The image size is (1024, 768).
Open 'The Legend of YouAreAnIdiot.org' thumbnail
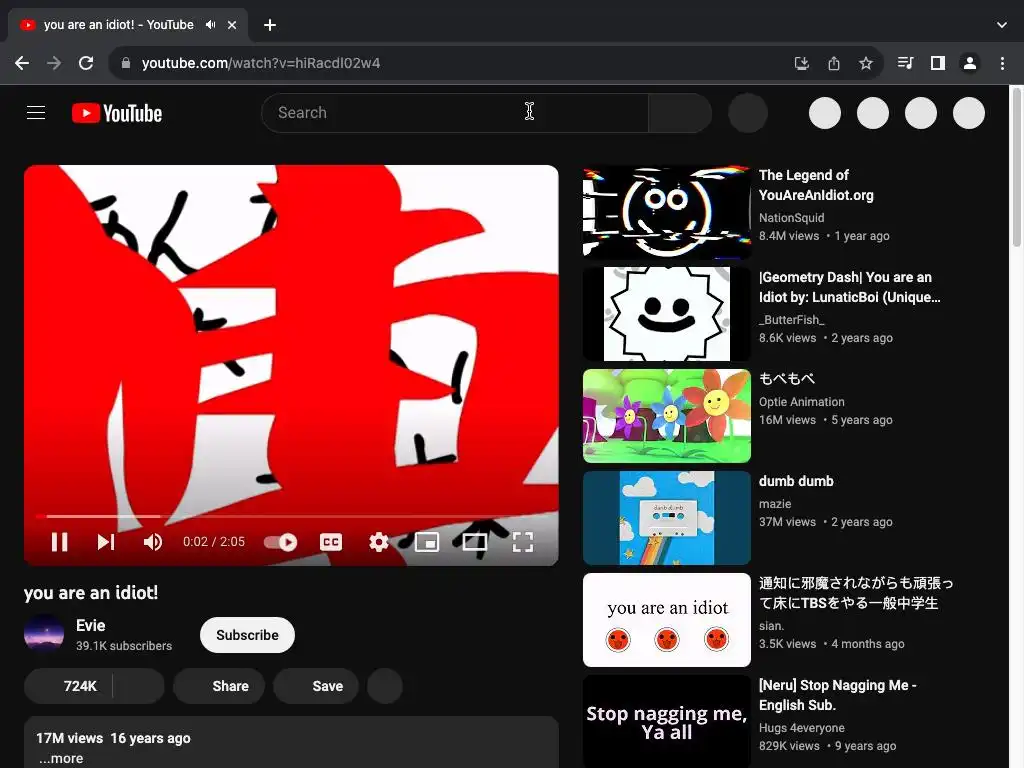click(x=667, y=212)
